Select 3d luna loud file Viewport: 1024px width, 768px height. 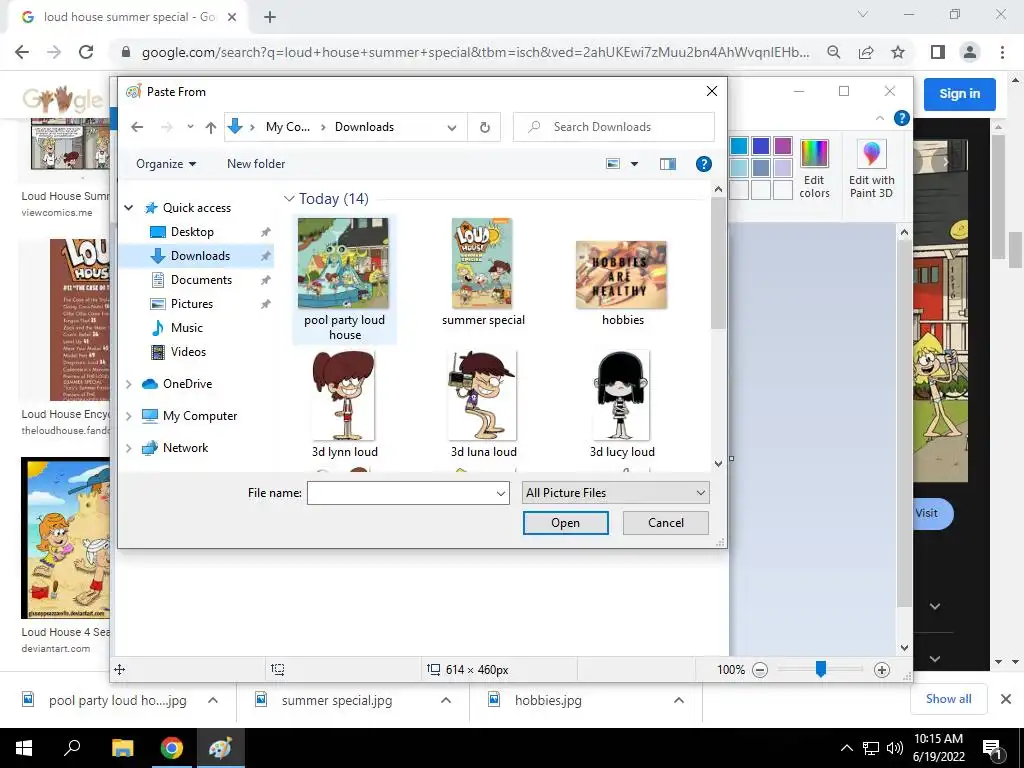(x=483, y=404)
